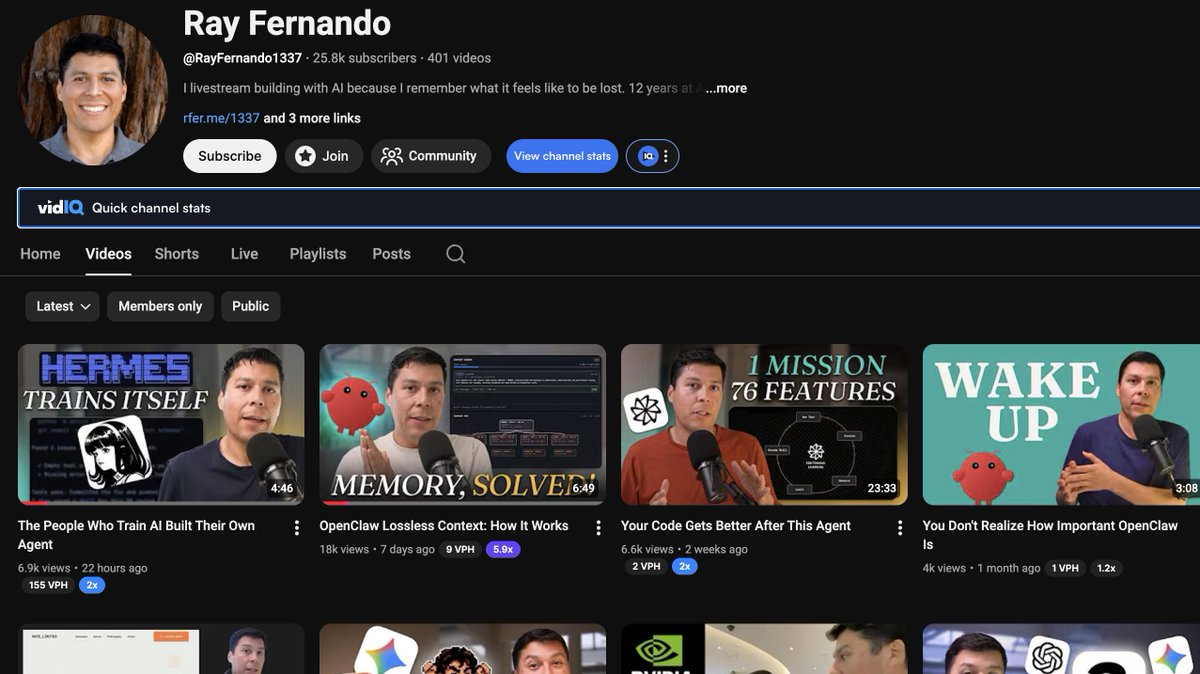Subscribe to Ray Fernando's channel

tap(230, 156)
